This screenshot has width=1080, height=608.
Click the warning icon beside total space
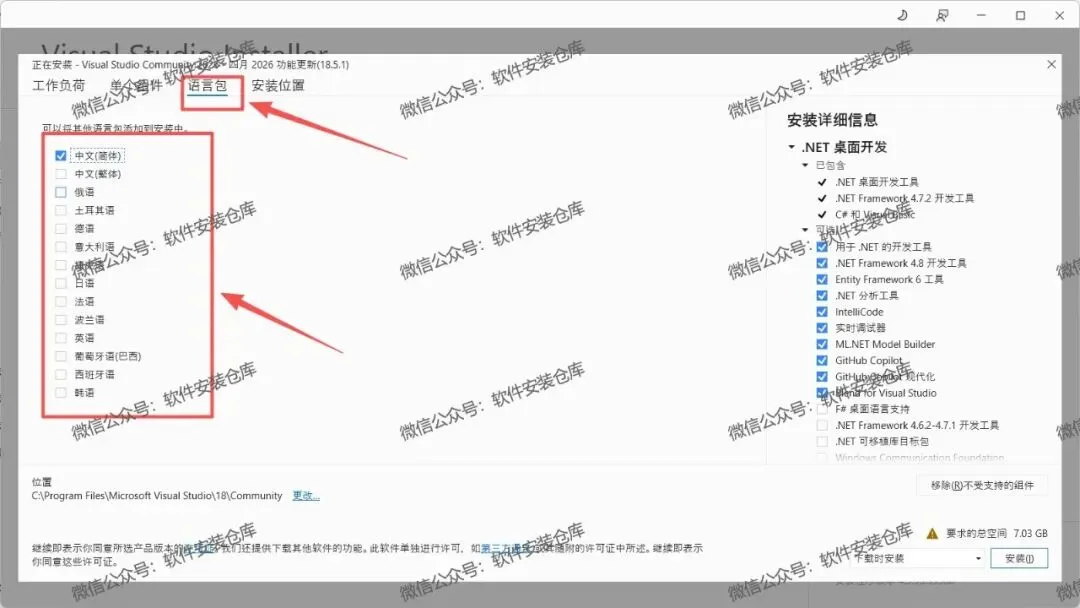pos(932,533)
